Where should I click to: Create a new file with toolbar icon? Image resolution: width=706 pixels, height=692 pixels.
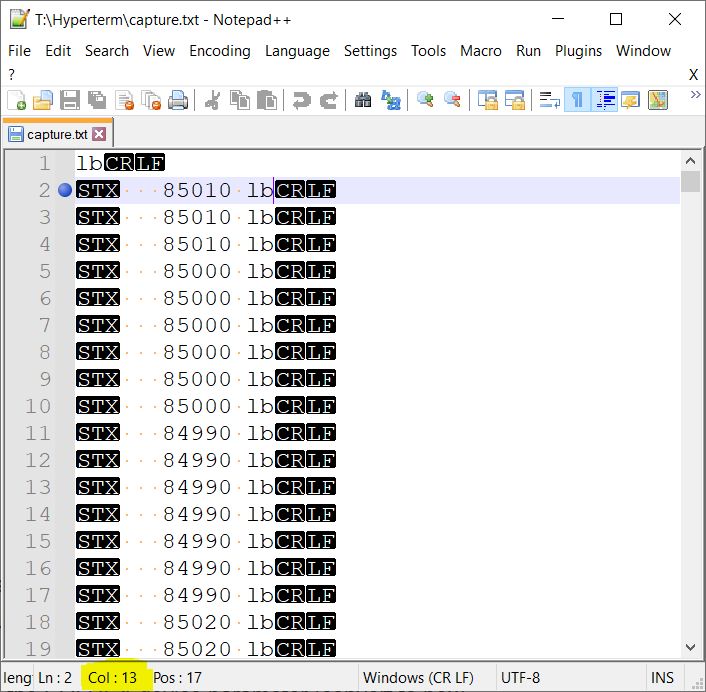point(17,100)
